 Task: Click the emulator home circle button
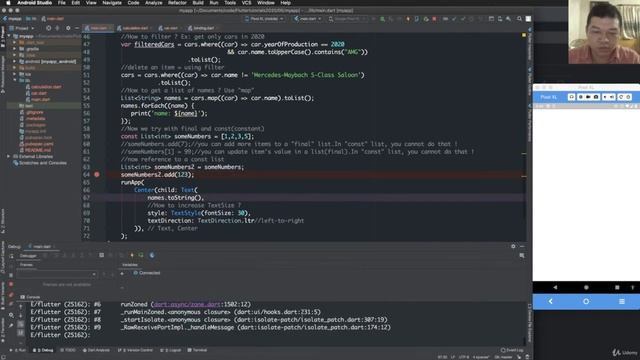pyautogui.click(x=586, y=287)
